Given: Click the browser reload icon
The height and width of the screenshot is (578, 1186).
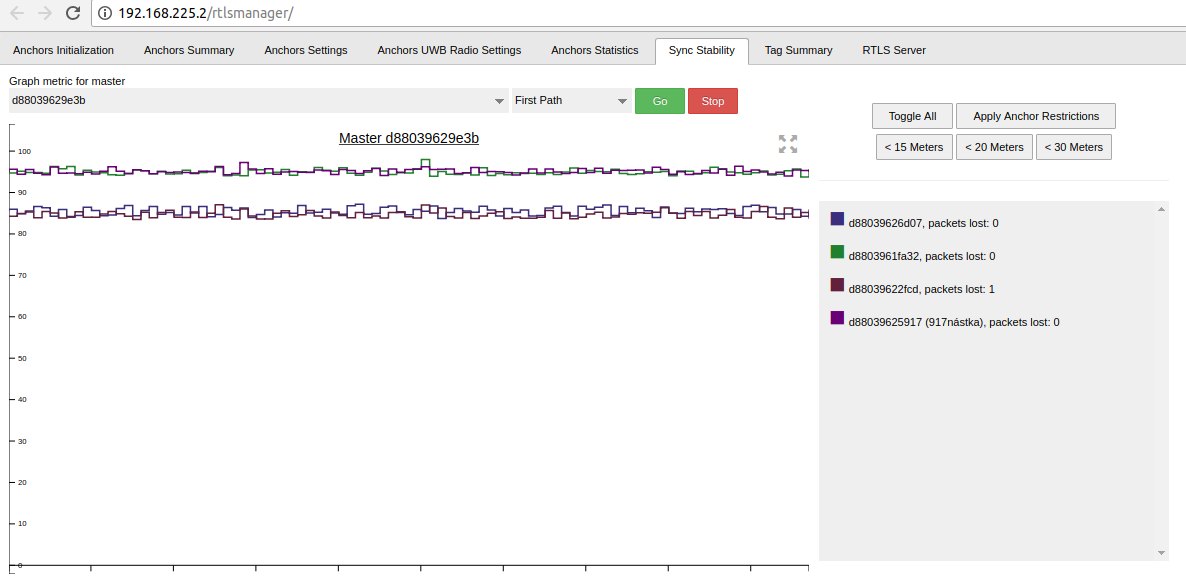Looking at the screenshot, I should click(72, 13).
